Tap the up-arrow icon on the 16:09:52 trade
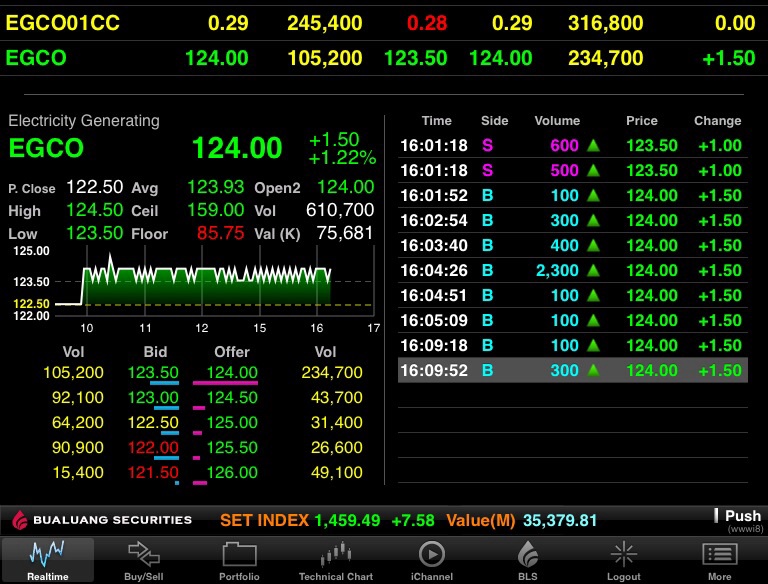The width and height of the screenshot is (768, 584). point(593,370)
